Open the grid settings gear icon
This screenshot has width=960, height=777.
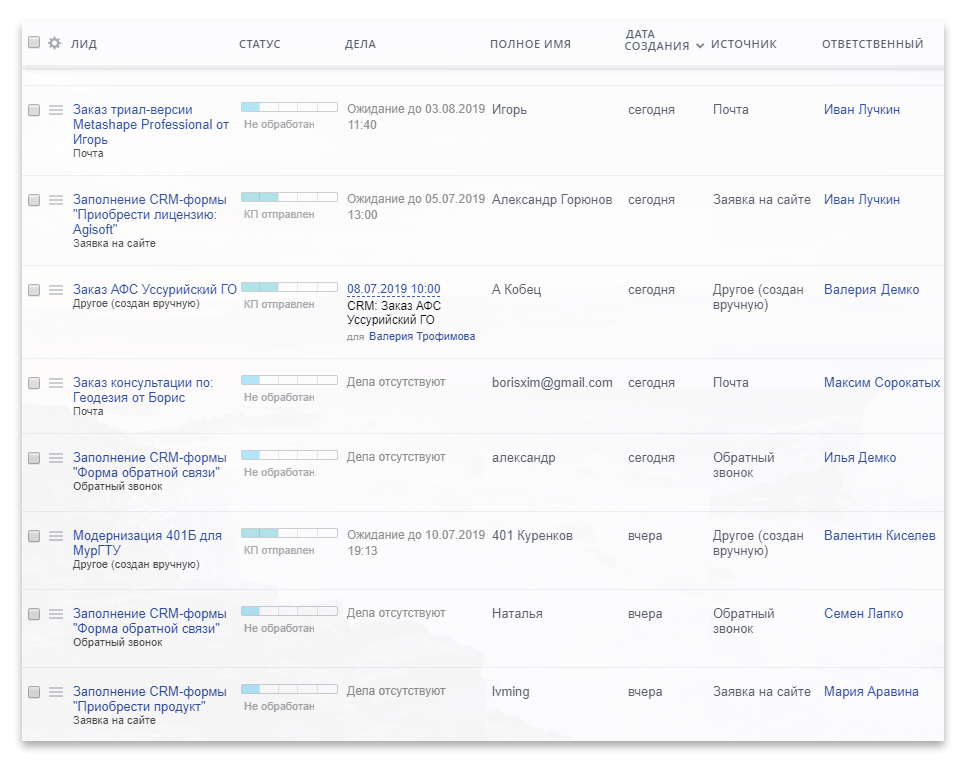tap(54, 43)
